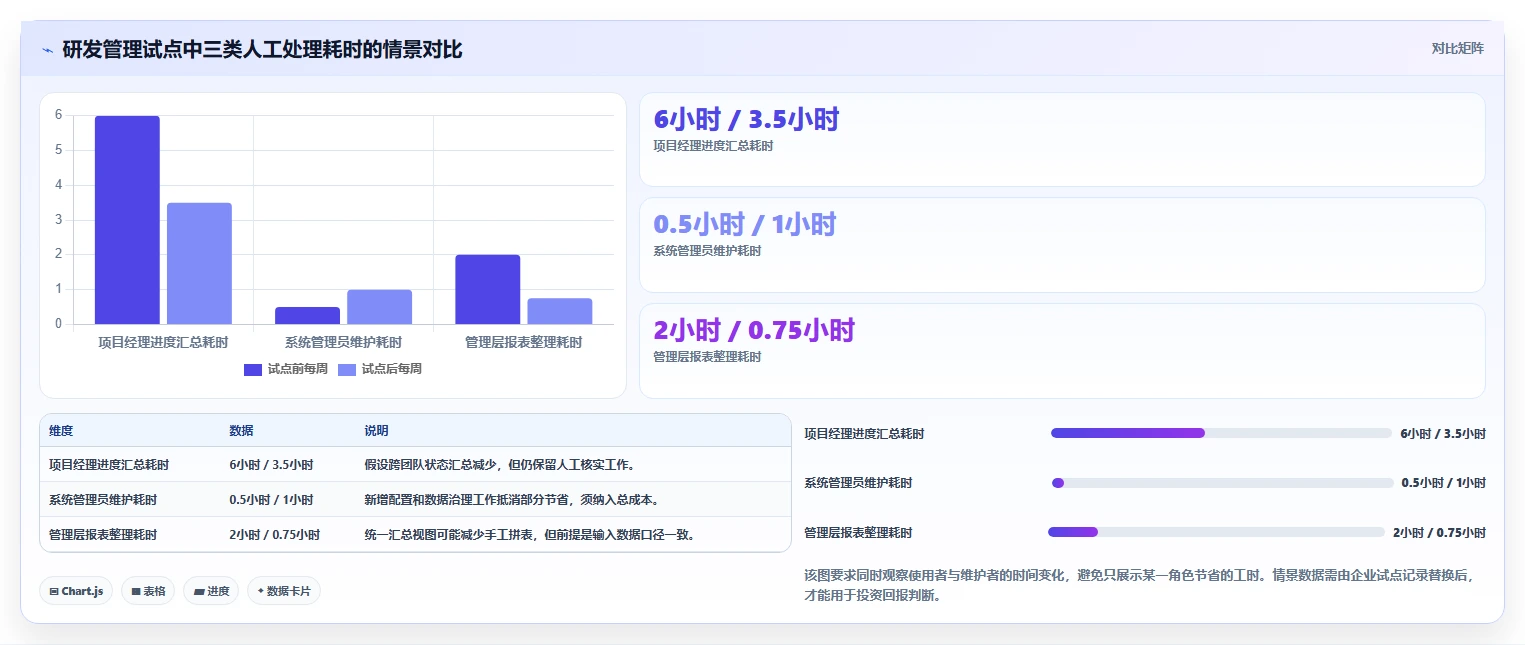Click the panel title 研发管理试点中三类人工处理耗时的情景对比

(x=262, y=49)
